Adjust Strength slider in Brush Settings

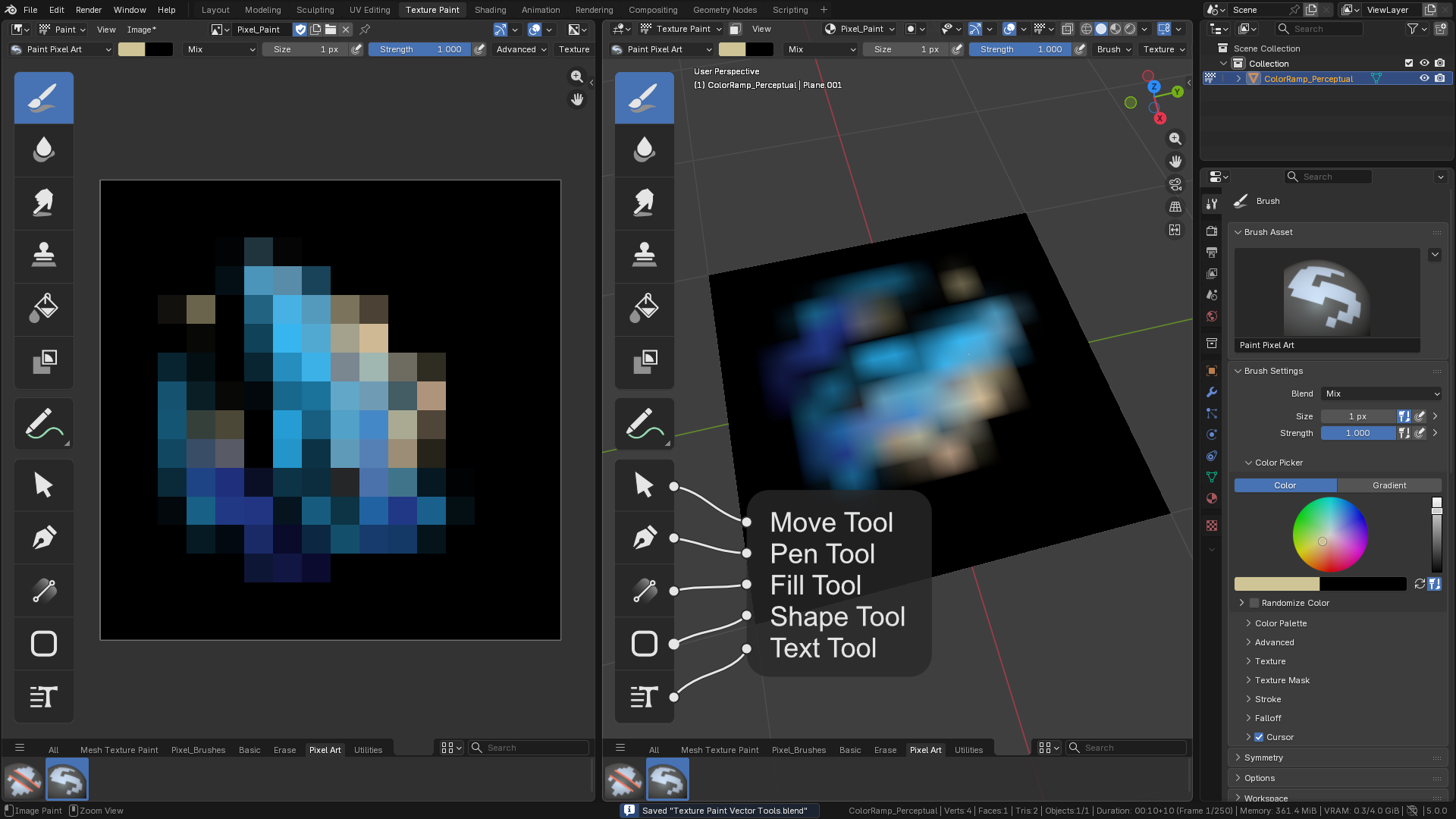[1358, 433]
